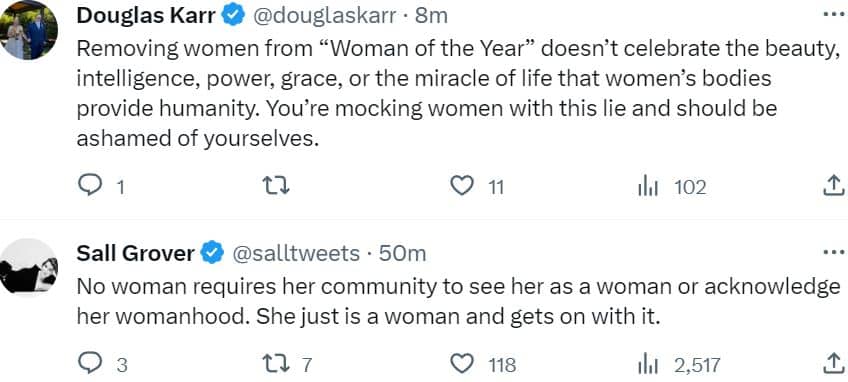Screen dimensions: 848x382
Task: Open the @salltweets handle
Action: 296,253
